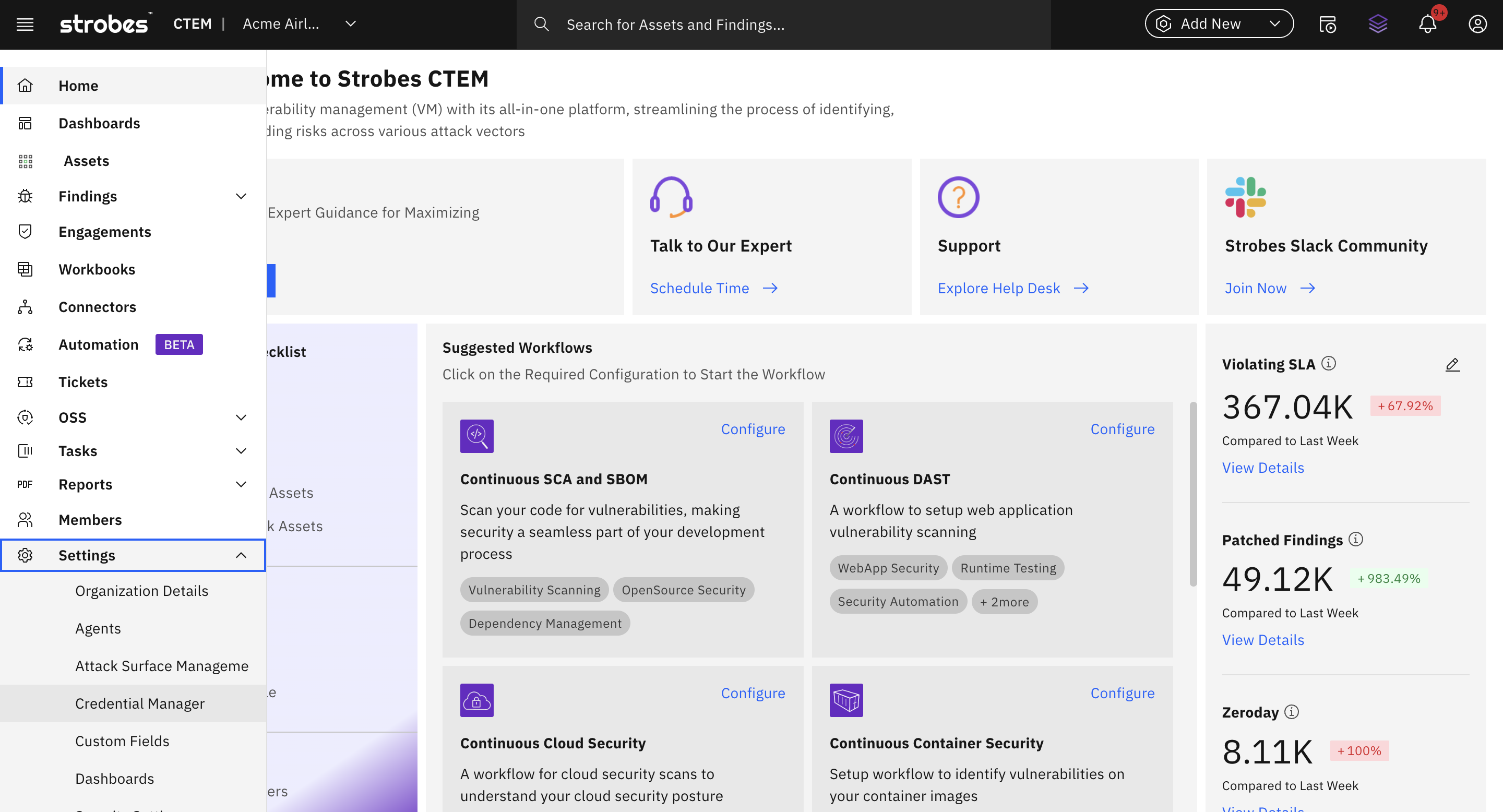Open the Acme Airl... organization dropdown
Image resolution: width=1503 pixels, height=812 pixels.
click(x=299, y=24)
